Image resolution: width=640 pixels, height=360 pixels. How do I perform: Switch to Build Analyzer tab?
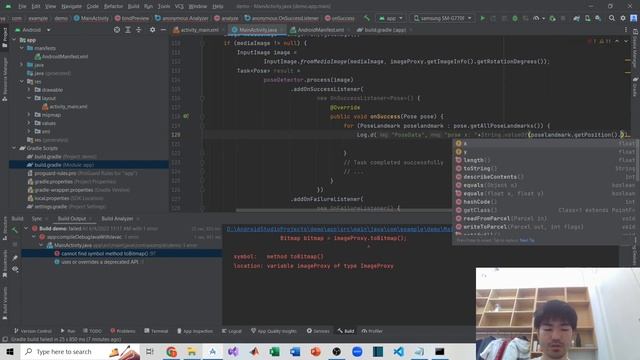click(117, 219)
